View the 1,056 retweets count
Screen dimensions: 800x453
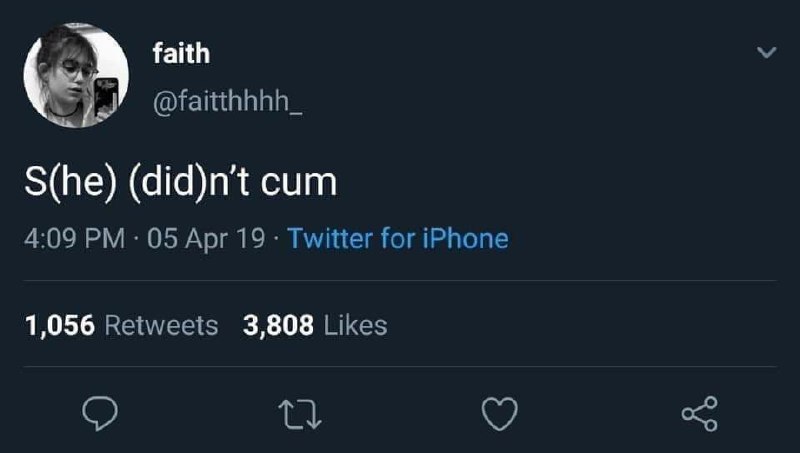(60, 325)
